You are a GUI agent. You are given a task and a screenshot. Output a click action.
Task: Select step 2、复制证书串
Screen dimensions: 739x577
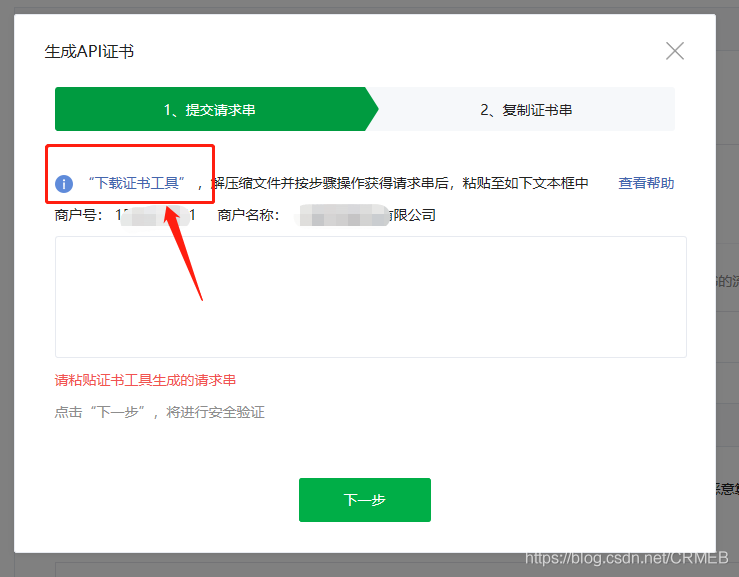coord(526,109)
